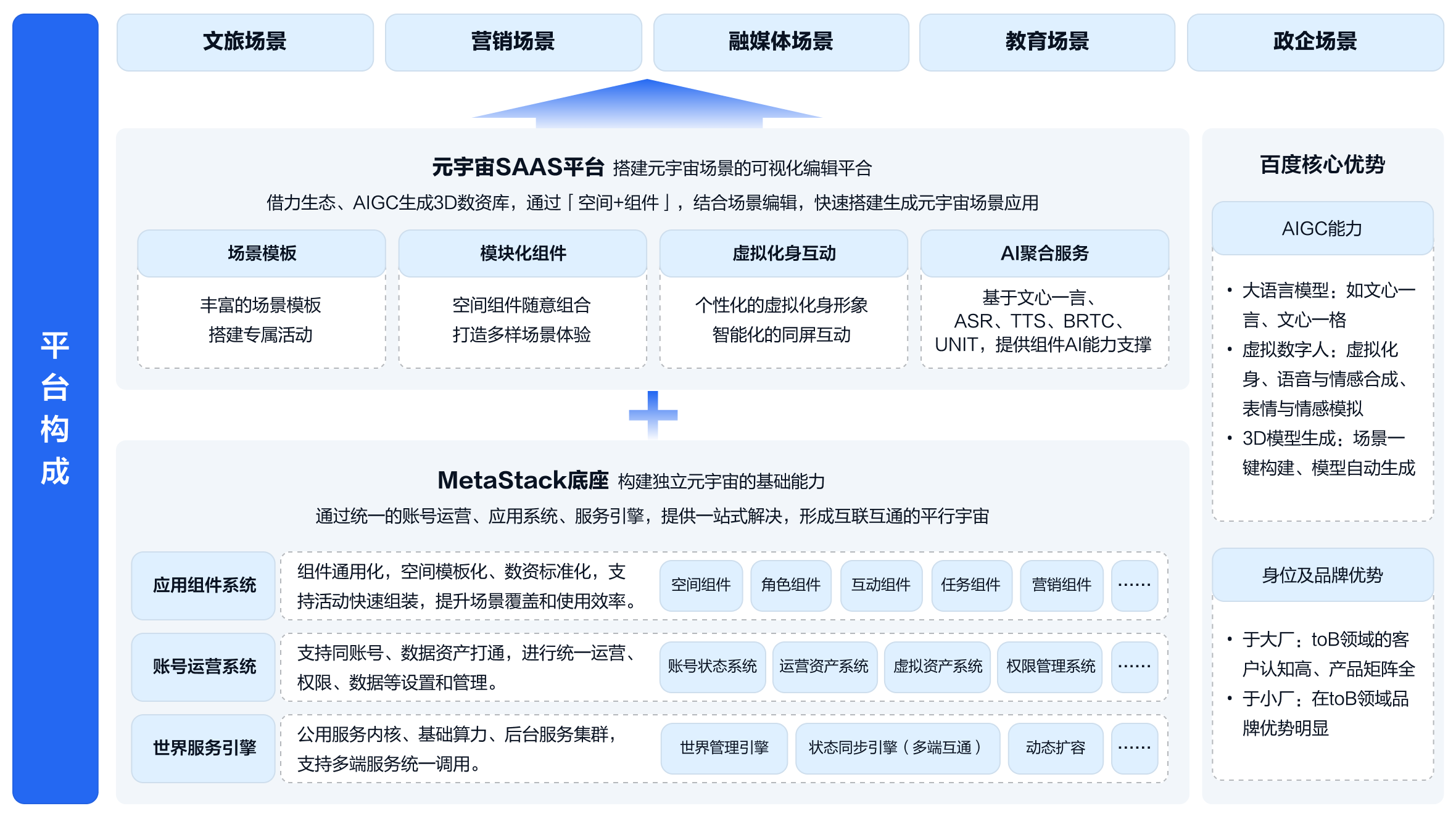
Task: Click text 空间组件随意组合
Action: [x=522, y=305]
